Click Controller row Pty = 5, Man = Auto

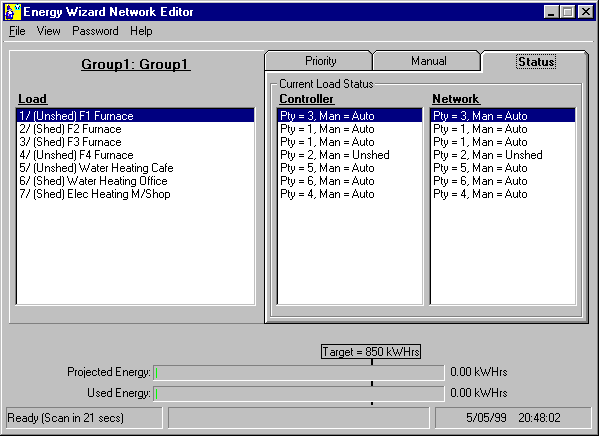pos(350,168)
